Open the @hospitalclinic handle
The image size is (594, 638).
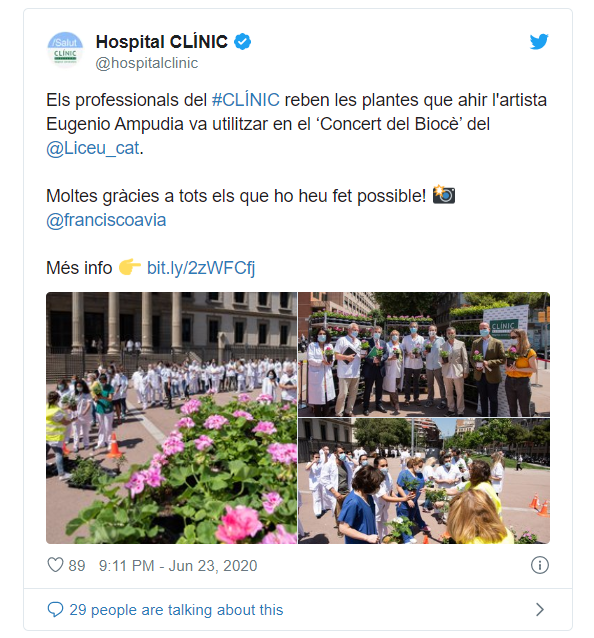click(147, 63)
